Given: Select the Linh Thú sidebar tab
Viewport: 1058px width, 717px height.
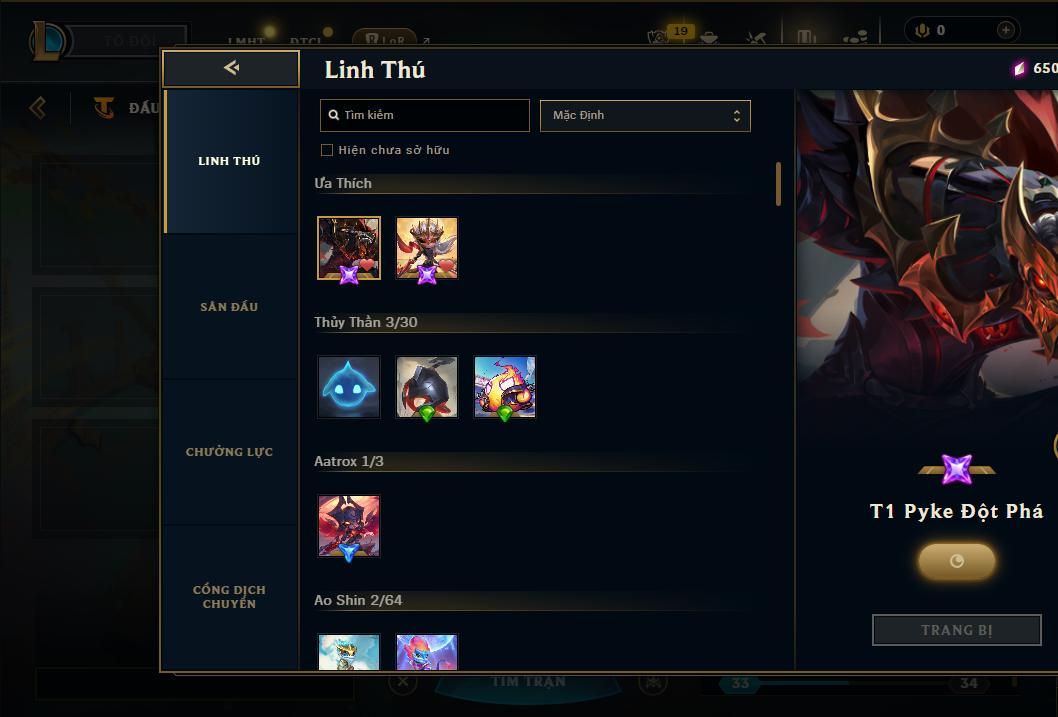Looking at the screenshot, I should 229,161.
